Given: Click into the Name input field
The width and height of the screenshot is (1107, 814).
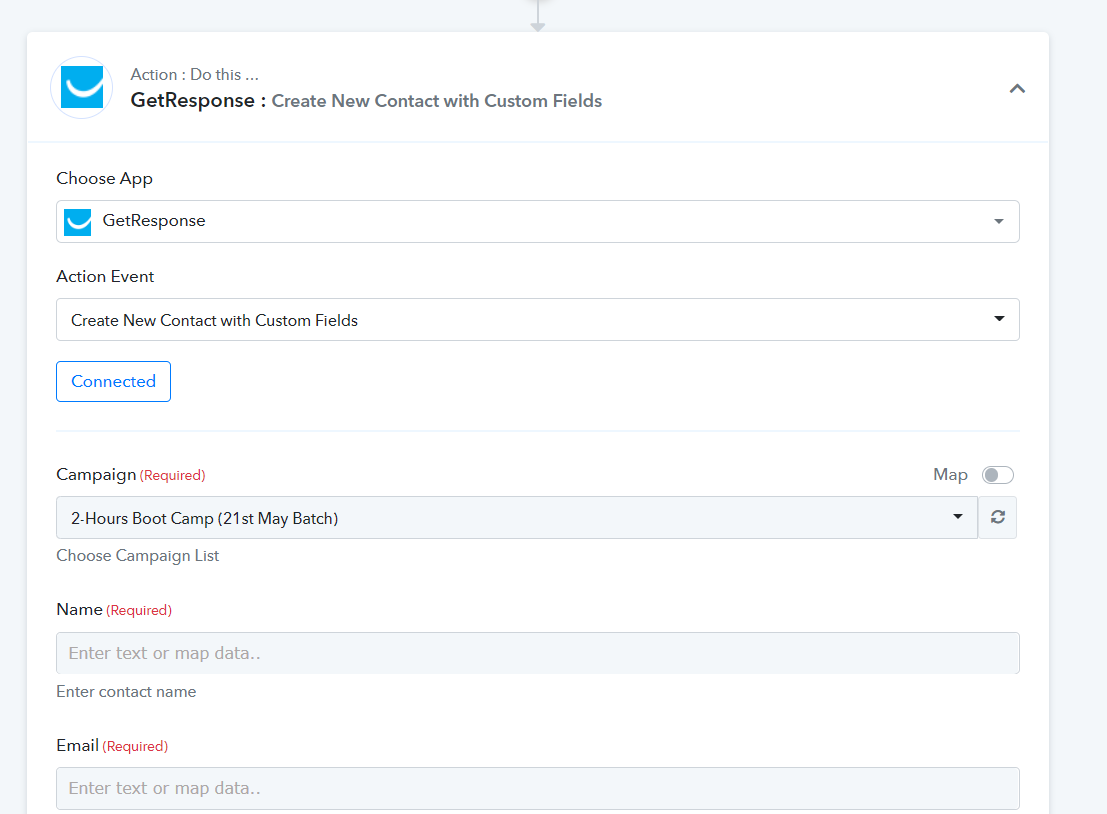Looking at the screenshot, I should pos(537,653).
